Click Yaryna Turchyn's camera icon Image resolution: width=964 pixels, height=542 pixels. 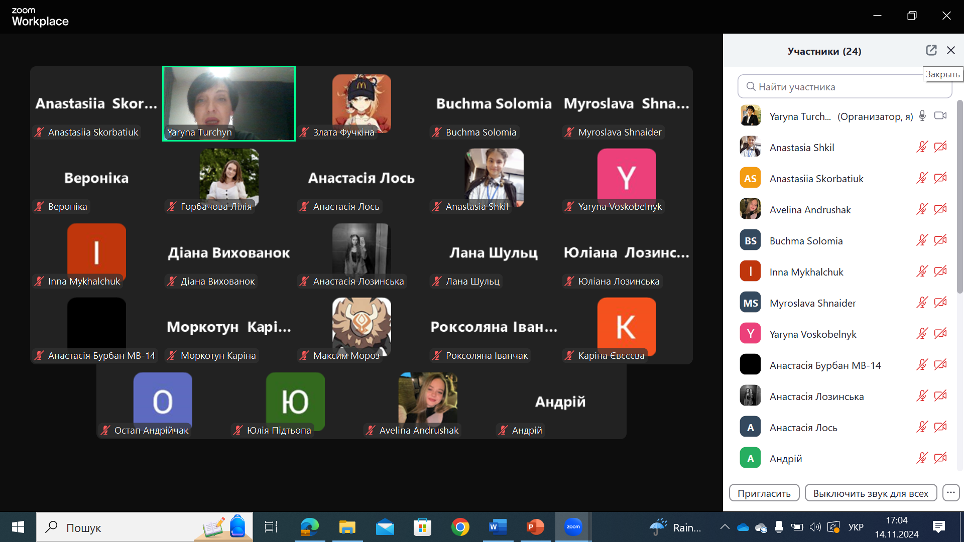(x=940, y=116)
